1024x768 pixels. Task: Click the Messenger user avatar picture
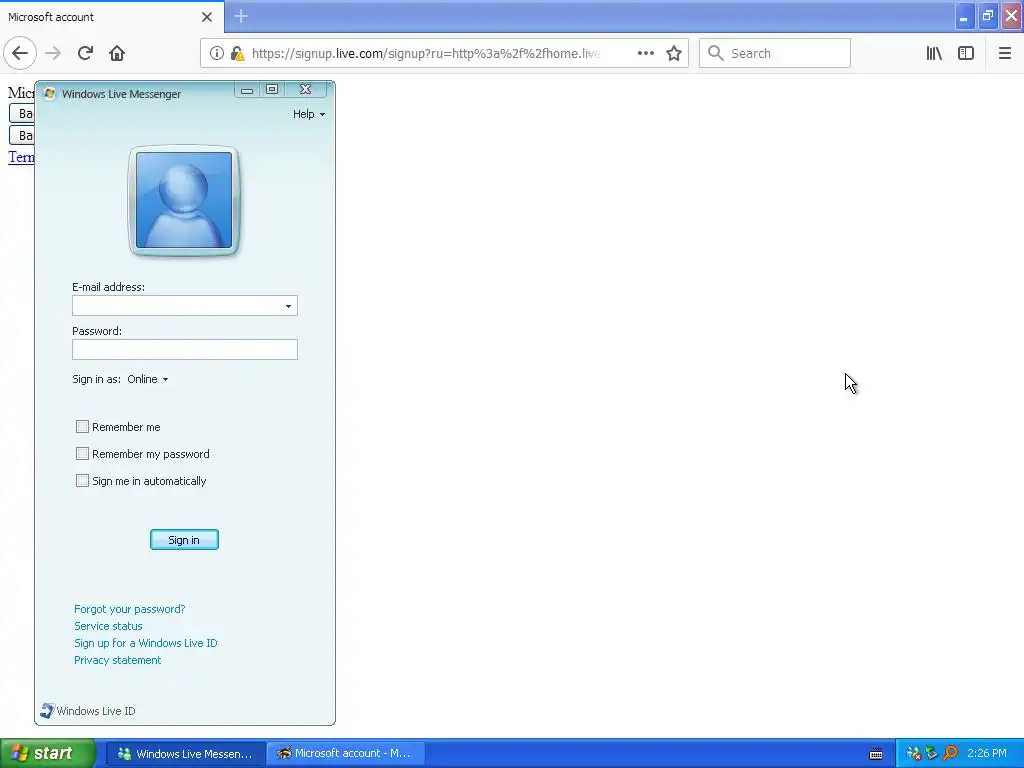click(x=184, y=200)
